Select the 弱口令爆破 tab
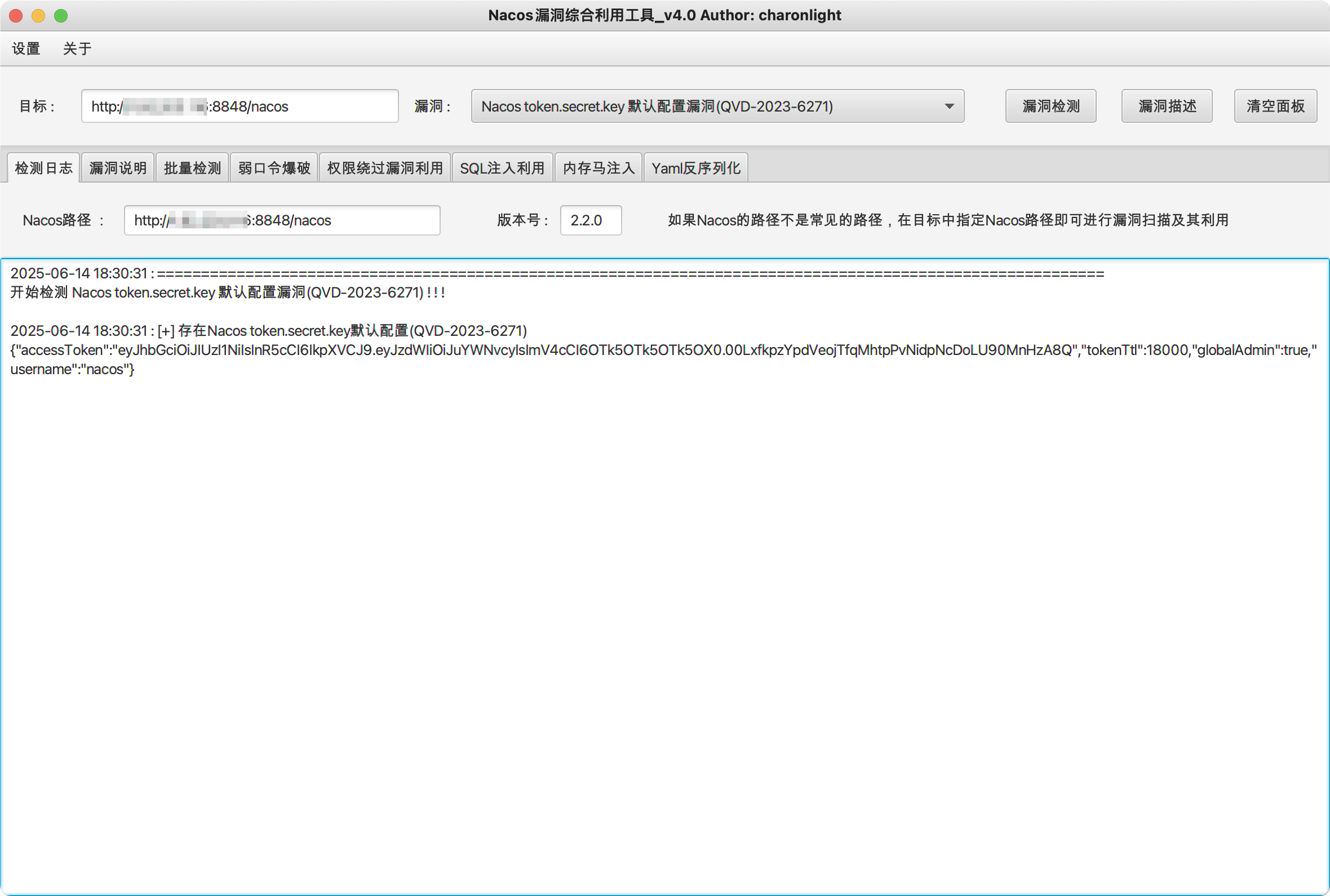The image size is (1330, 896). pos(274,168)
